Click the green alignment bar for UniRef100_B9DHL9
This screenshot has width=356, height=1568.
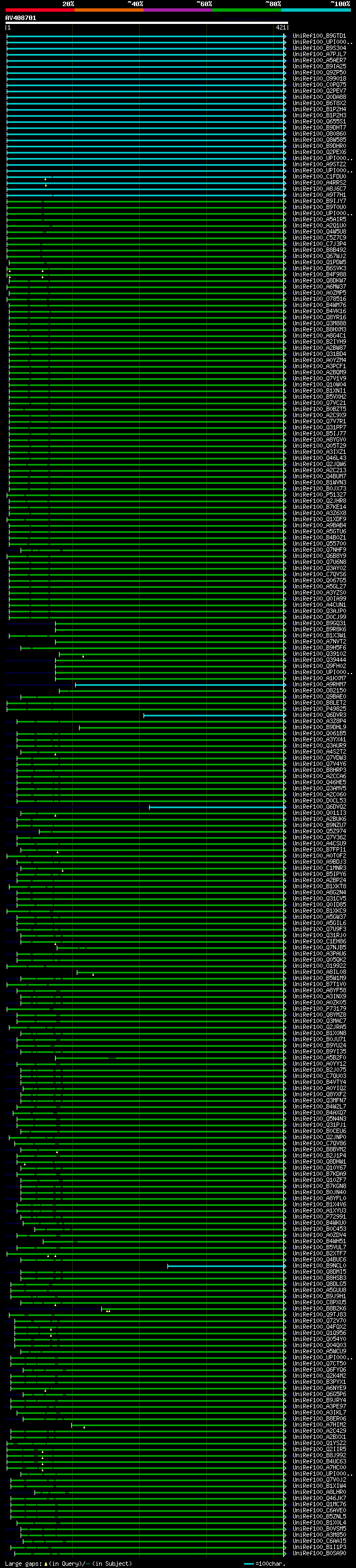pos(182,728)
